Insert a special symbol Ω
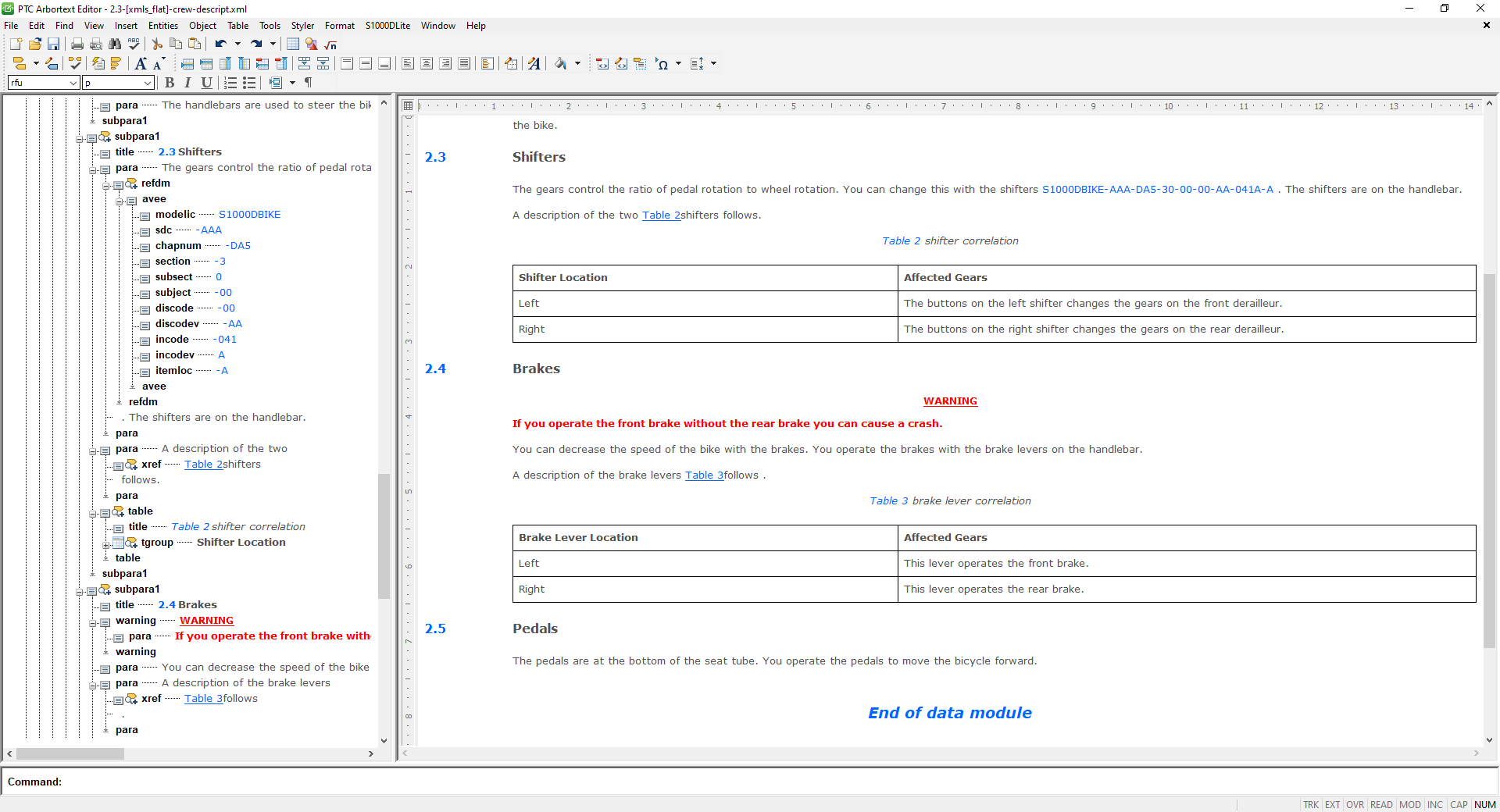The width and height of the screenshot is (1500, 812). coord(663,64)
